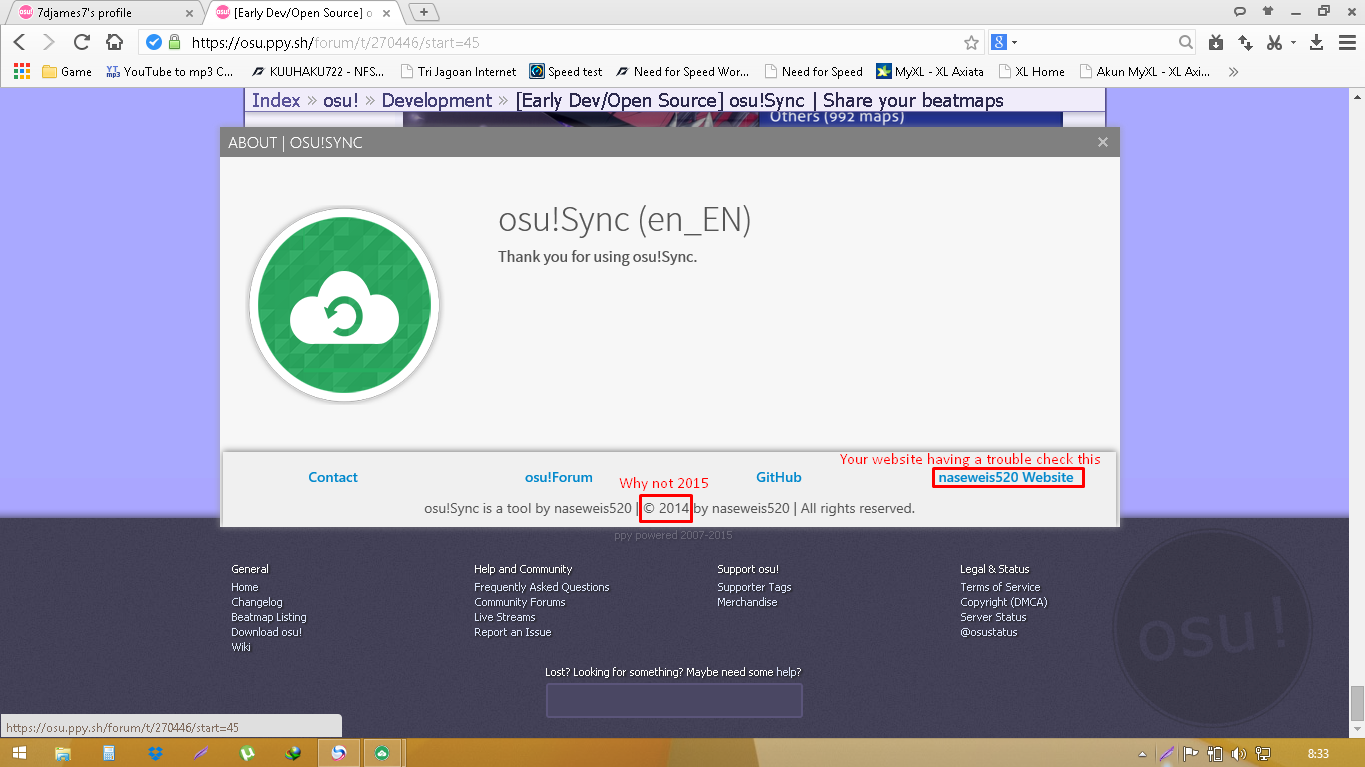Open the skin shirt icon in title bar
This screenshot has height=767, width=1365.
(x=1268, y=11)
